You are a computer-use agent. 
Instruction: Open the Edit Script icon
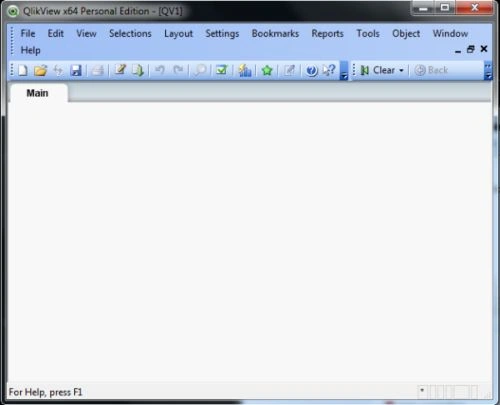point(120,70)
